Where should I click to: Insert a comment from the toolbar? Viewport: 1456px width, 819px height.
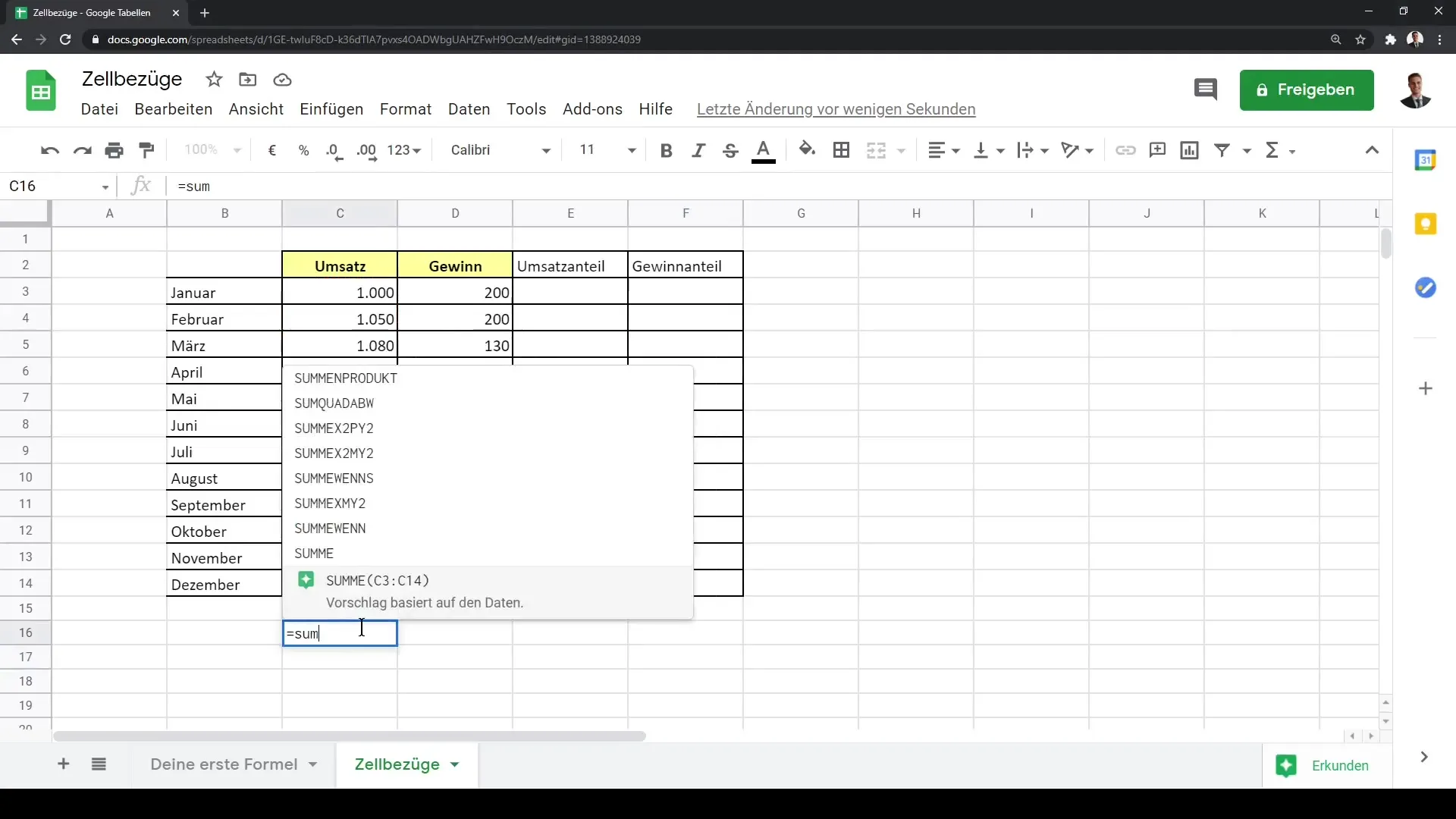[x=1157, y=150]
